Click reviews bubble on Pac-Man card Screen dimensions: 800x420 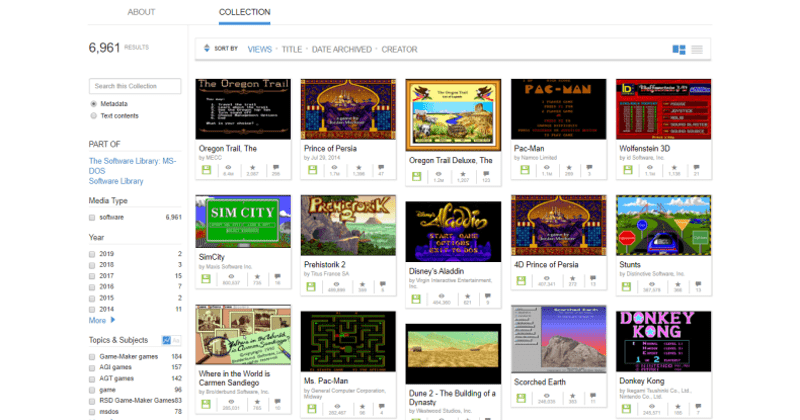(589, 167)
